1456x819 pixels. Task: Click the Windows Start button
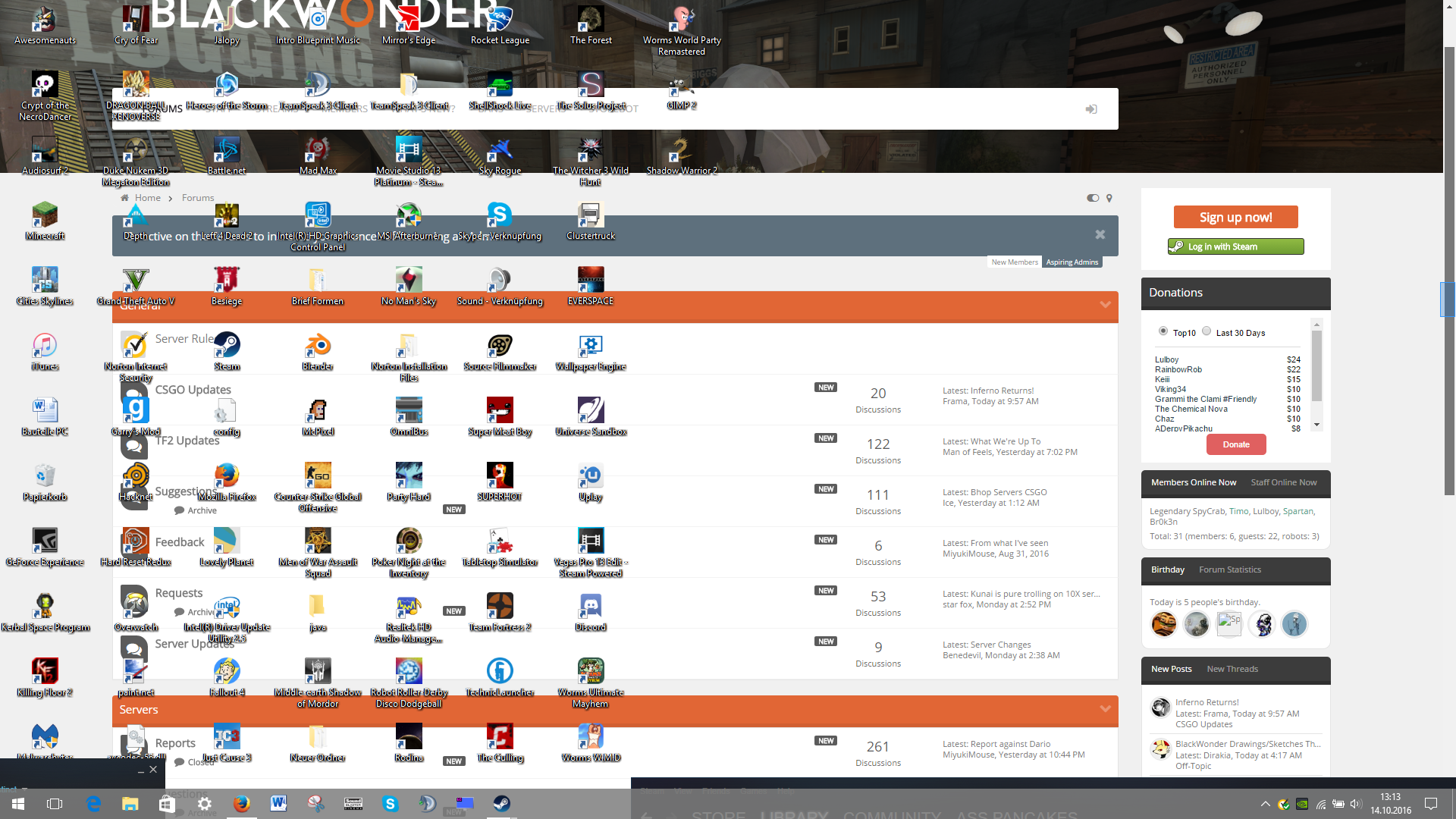click(18, 804)
